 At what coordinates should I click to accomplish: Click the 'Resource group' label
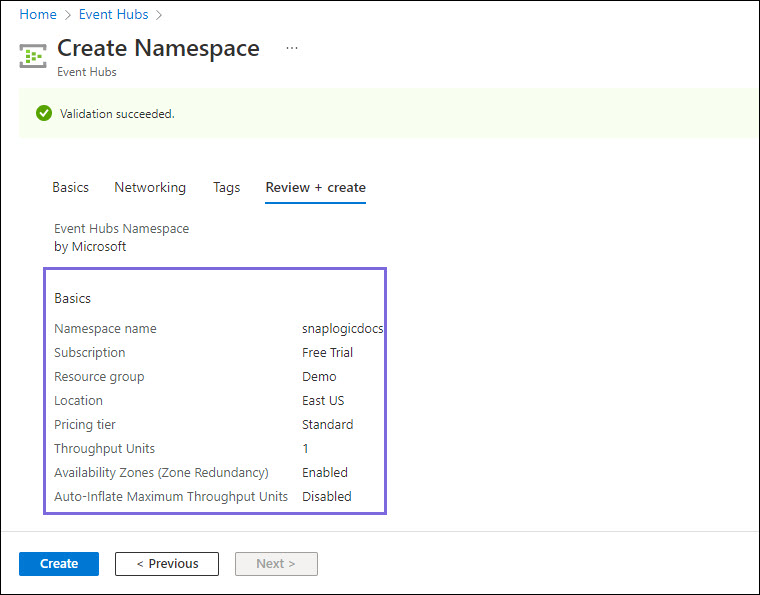click(99, 377)
